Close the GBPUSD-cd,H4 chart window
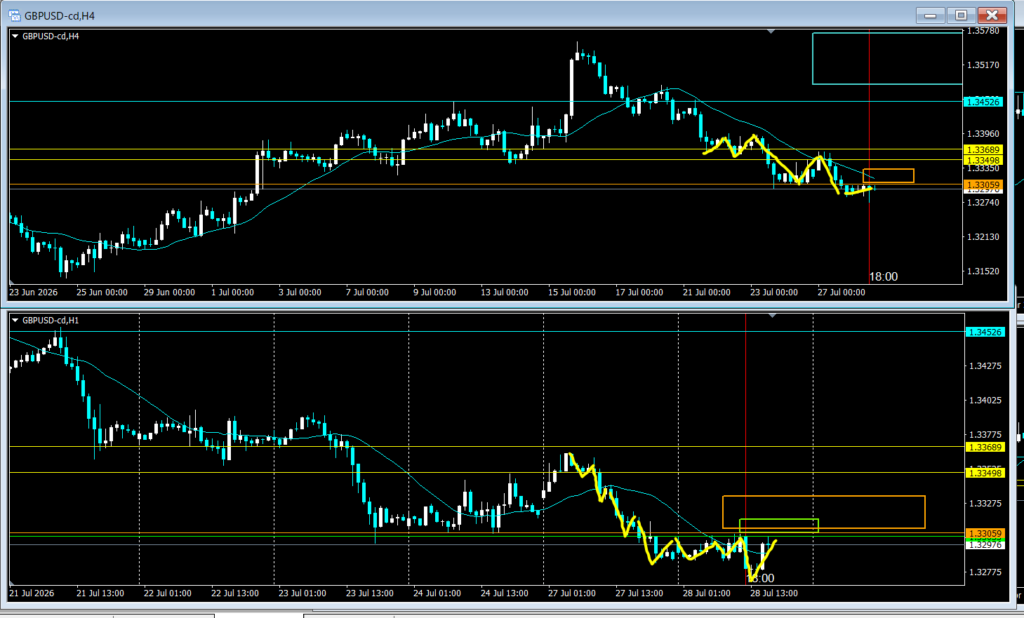Viewport: 1024px width, 618px height. click(x=992, y=15)
